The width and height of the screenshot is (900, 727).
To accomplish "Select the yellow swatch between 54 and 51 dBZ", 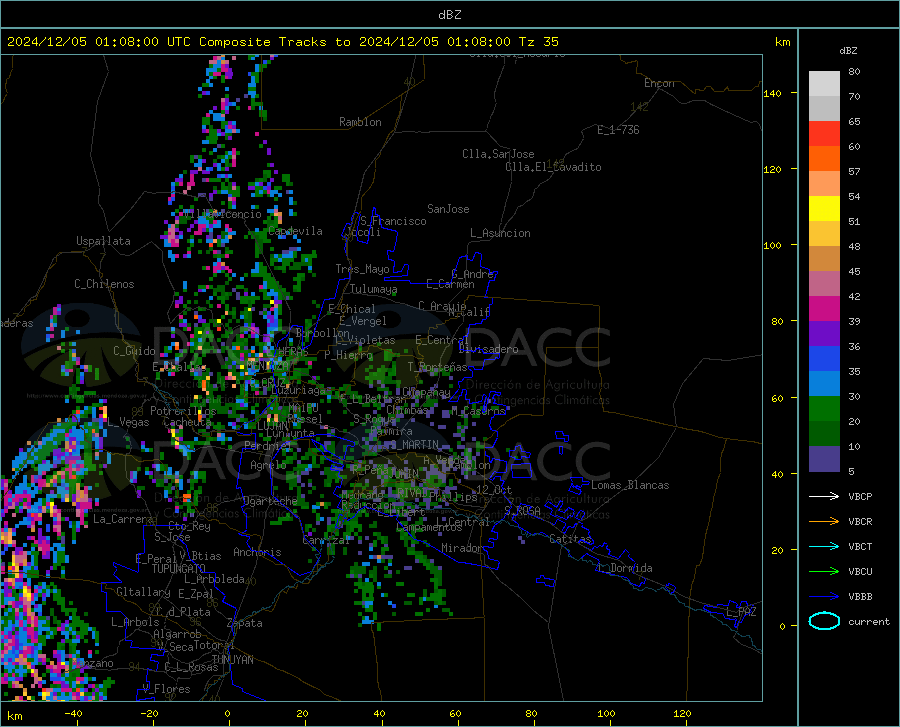I will click(824, 209).
